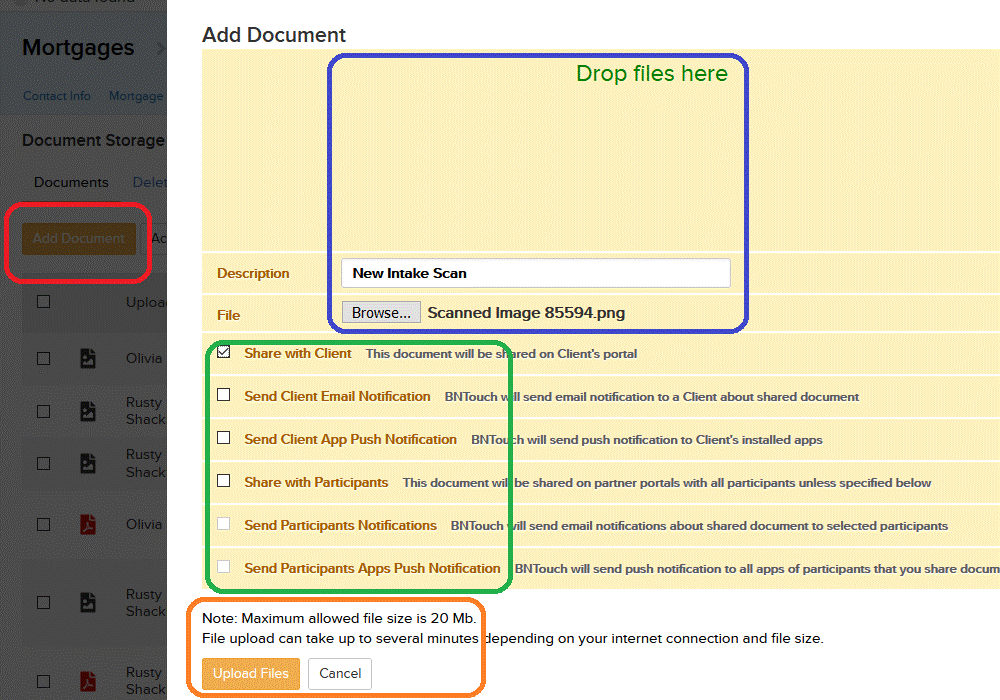
Task: Click the Send Client Email Notification label
Action: [x=337, y=396]
